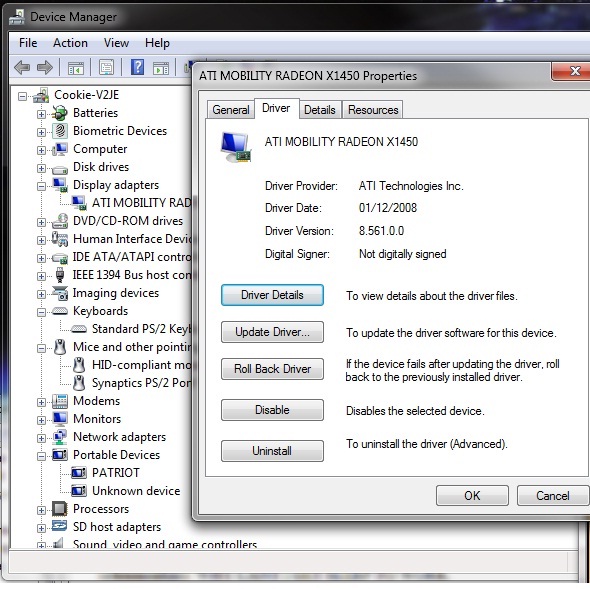Cancel the Properties dialog
The height and width of the screenshot is (589, 590).
553,496
